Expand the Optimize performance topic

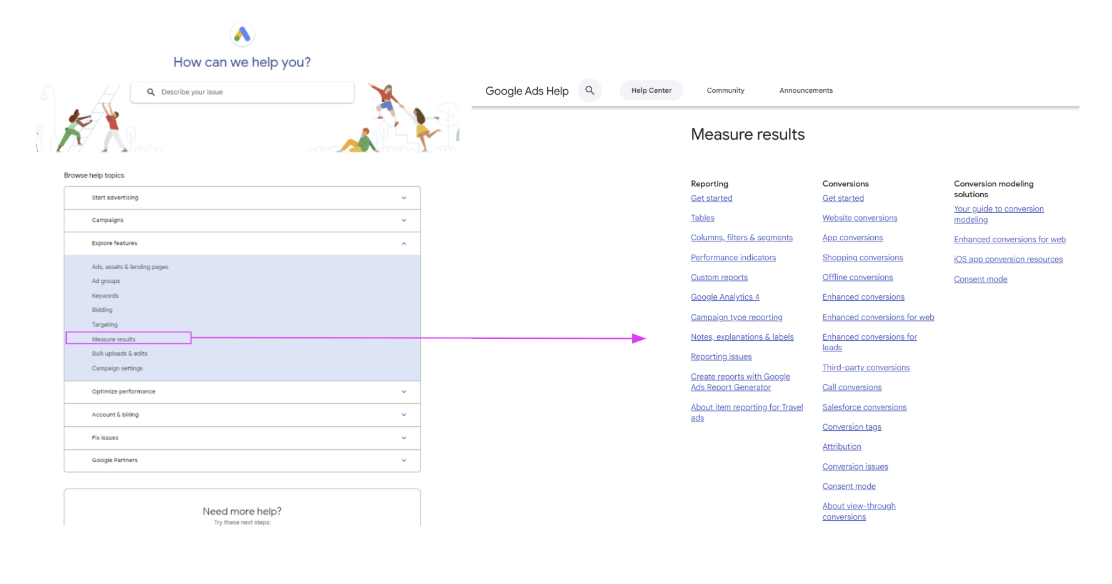pos(242,392)
